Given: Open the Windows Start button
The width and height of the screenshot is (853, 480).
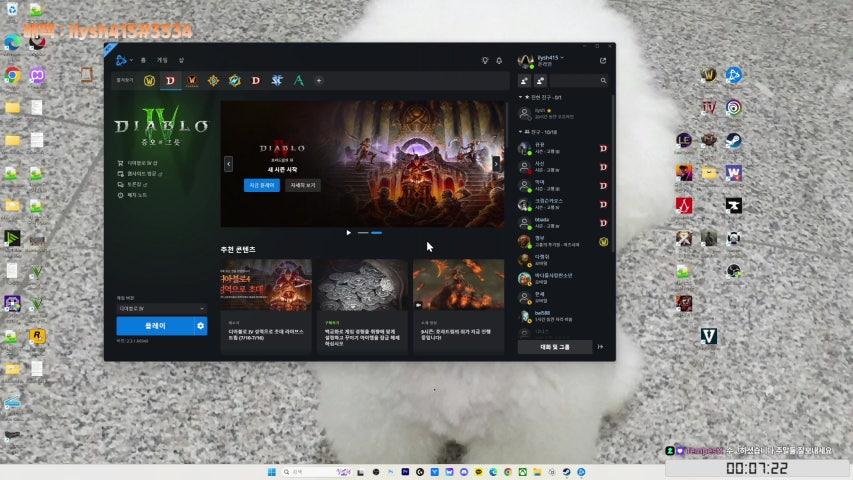Looking at the screenshot, I should [x=272, y=472].
